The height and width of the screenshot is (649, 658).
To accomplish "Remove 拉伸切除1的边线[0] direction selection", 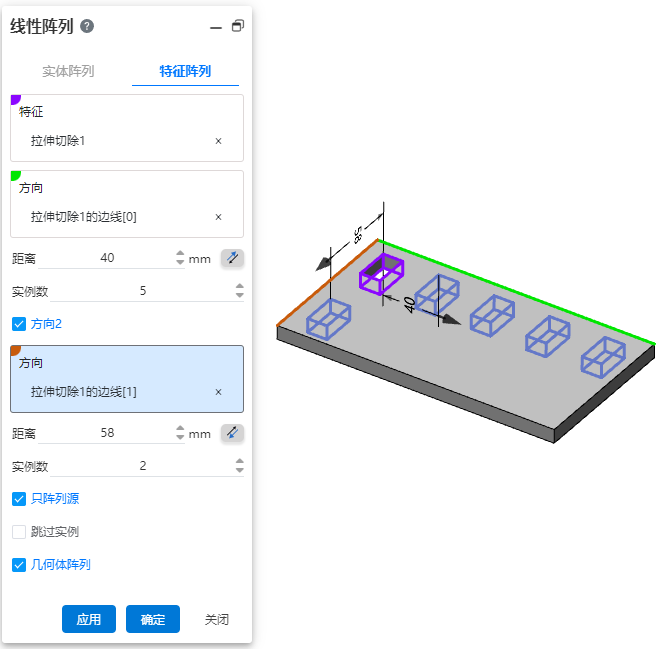I will pos(218,217).
